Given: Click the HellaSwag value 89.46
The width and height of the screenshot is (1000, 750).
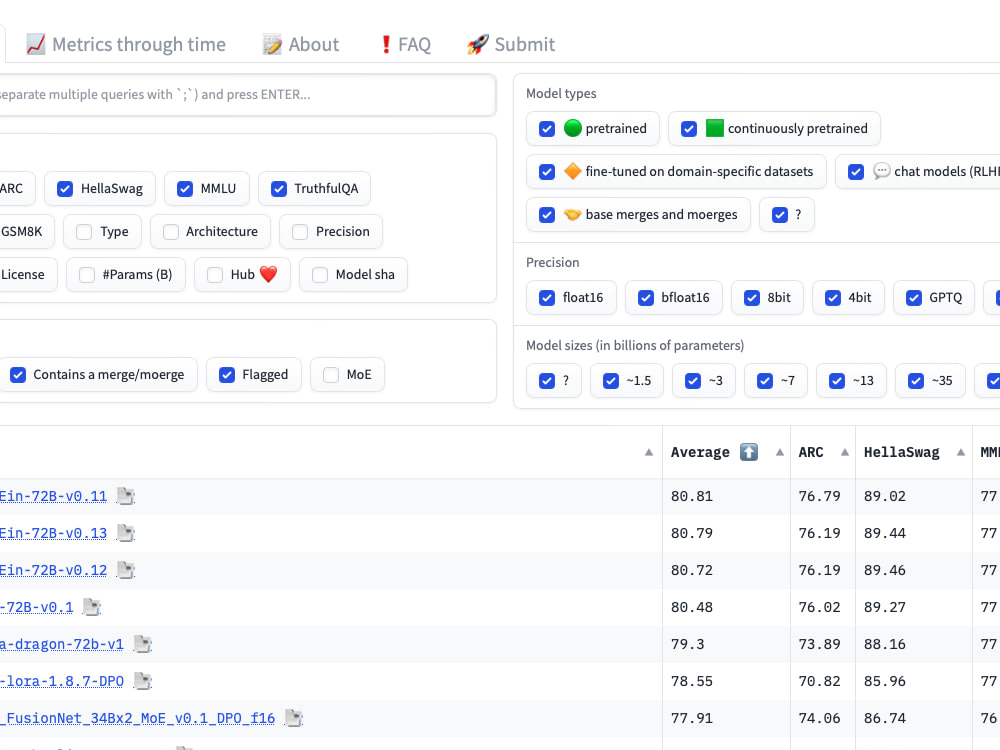Looking at the screenshot, I should click(885, 570).
